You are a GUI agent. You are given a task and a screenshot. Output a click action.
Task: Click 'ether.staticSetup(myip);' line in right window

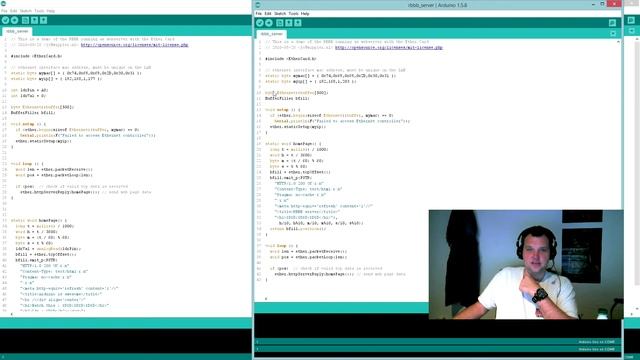coord(298,127)
